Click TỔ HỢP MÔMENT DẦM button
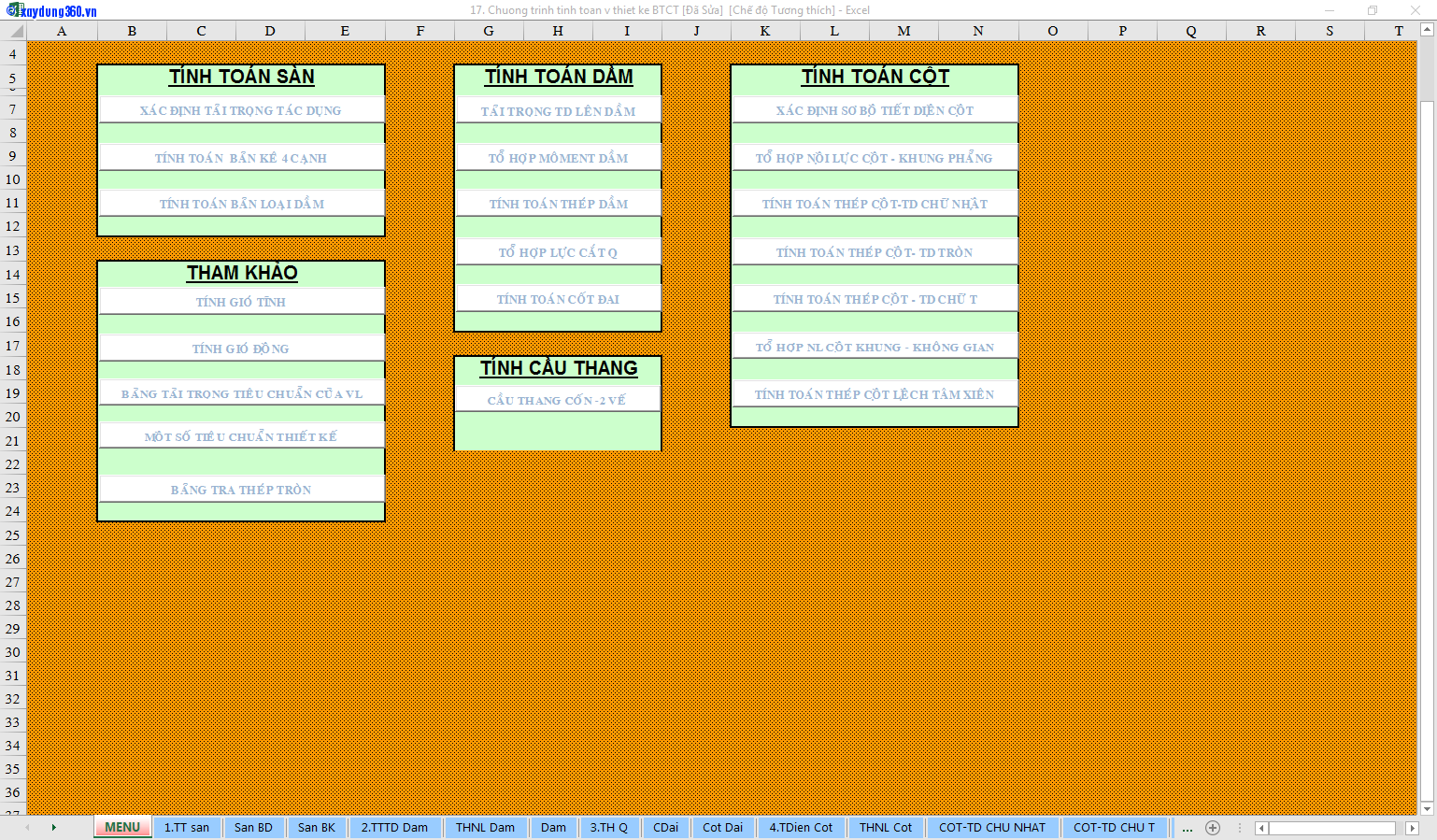This screenshot has height=840, width=1437. [558, 158]
